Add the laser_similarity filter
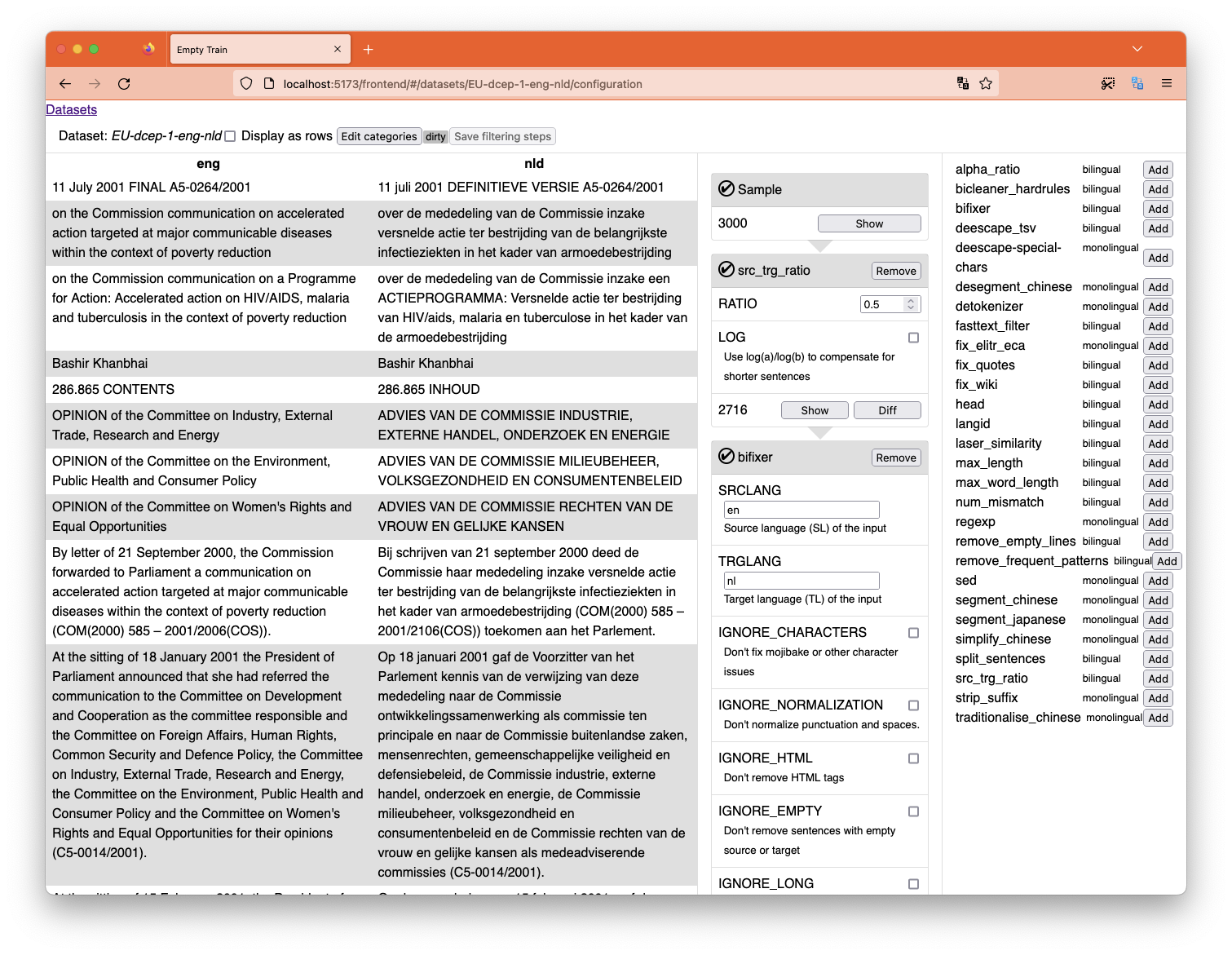 1158,444
